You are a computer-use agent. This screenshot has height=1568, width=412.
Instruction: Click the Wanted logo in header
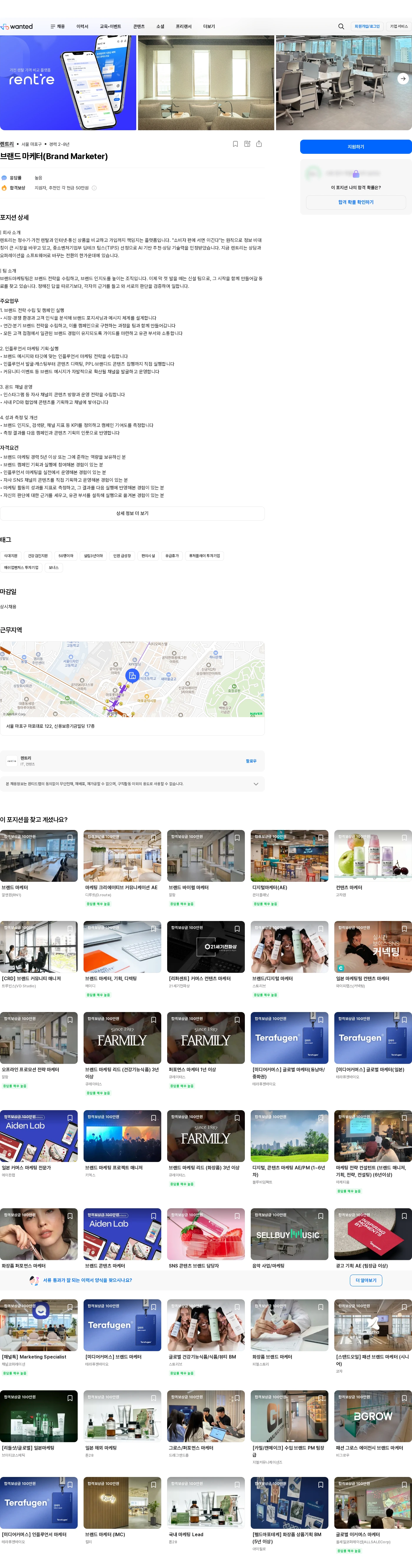pos(17,26)
